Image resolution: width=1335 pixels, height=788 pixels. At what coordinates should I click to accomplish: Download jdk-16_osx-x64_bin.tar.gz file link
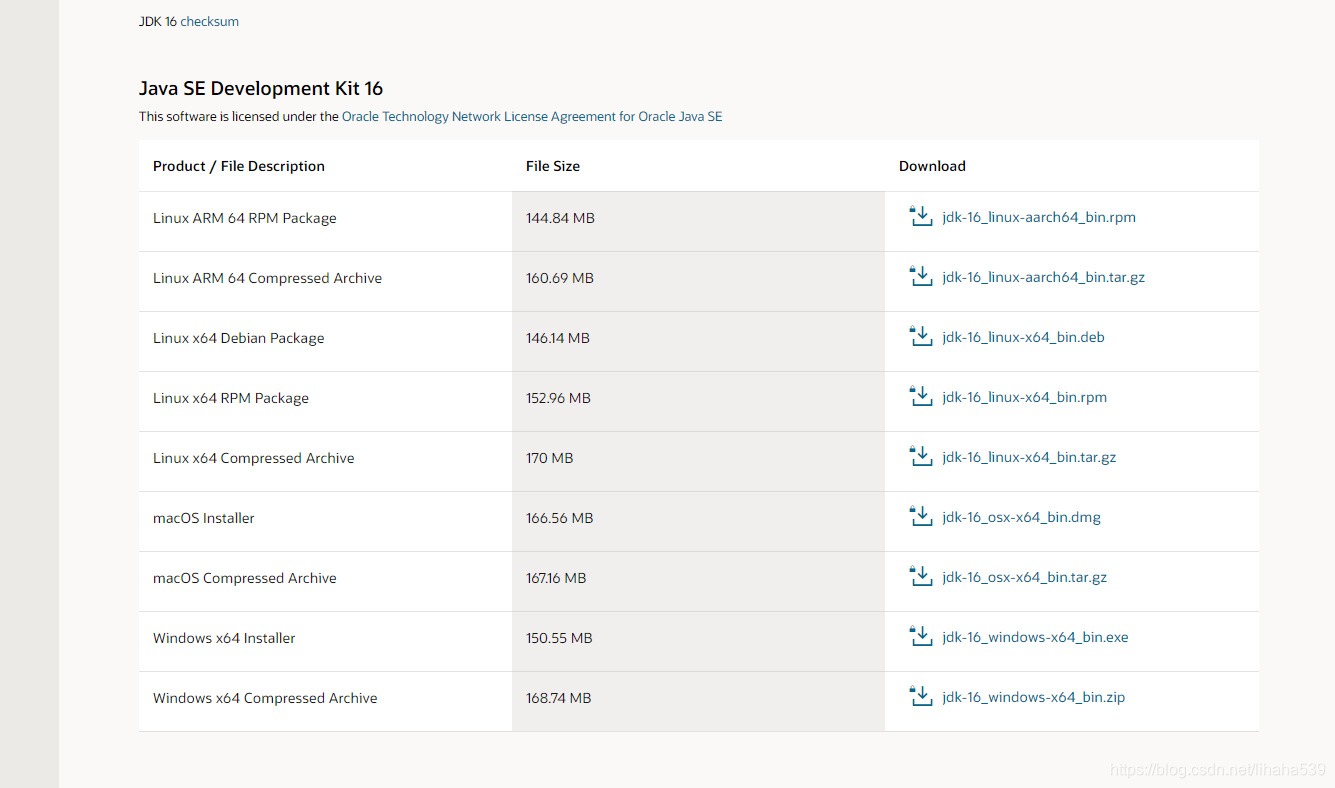[1024, 577]
